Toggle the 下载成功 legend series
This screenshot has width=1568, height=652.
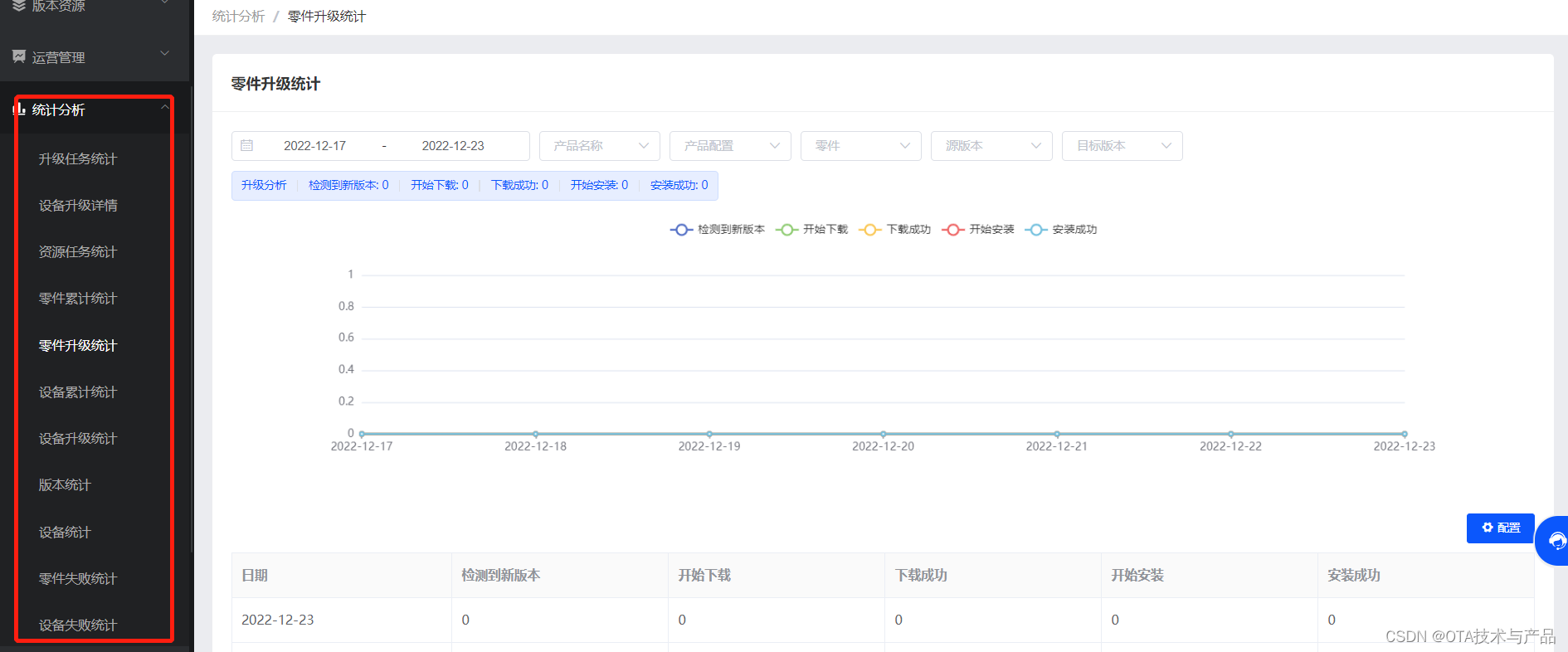(x=895, y=230)
